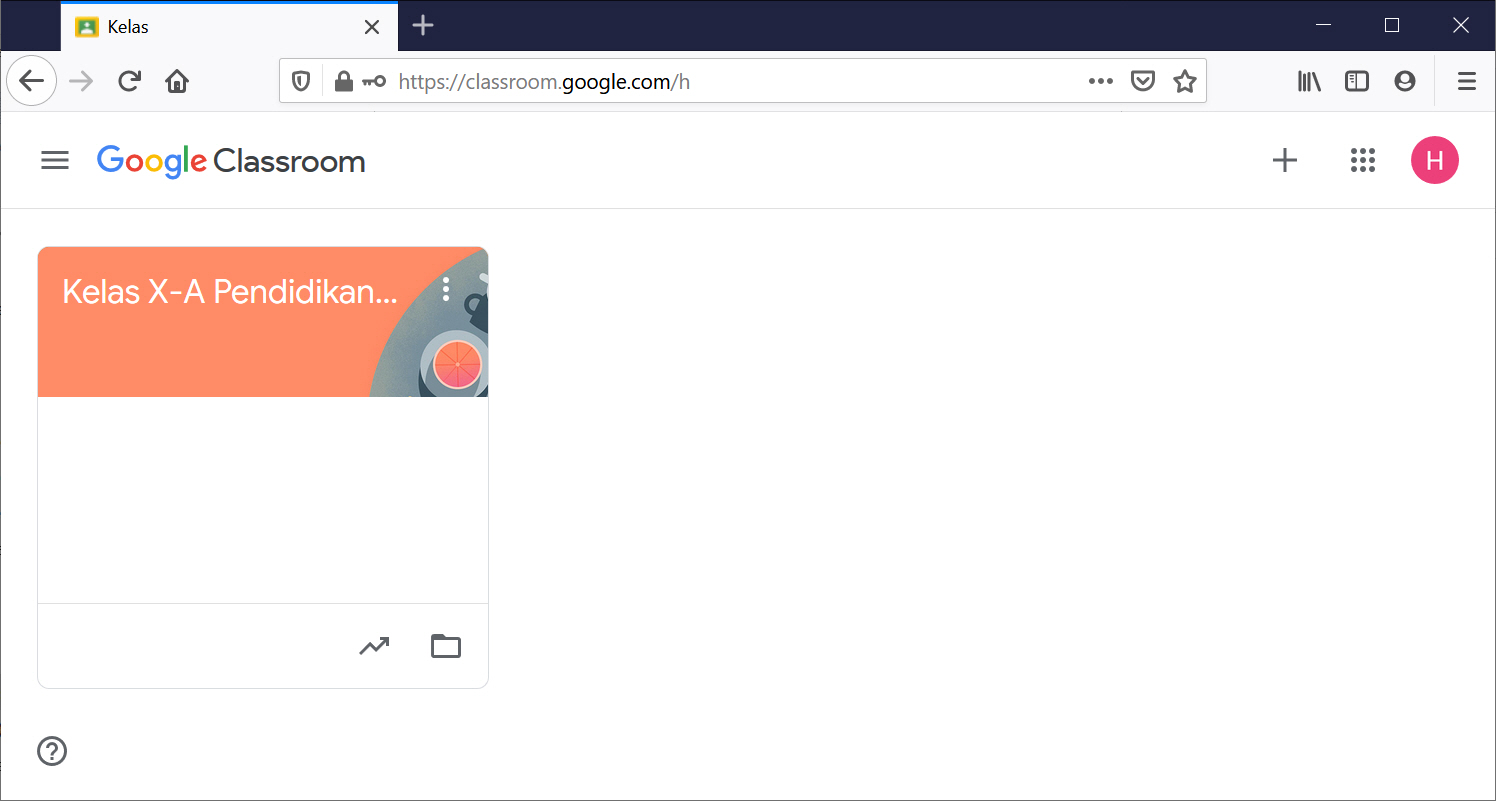Save page to Pocket
This screenshot has width=1496, height=801.
(1143, 81)
